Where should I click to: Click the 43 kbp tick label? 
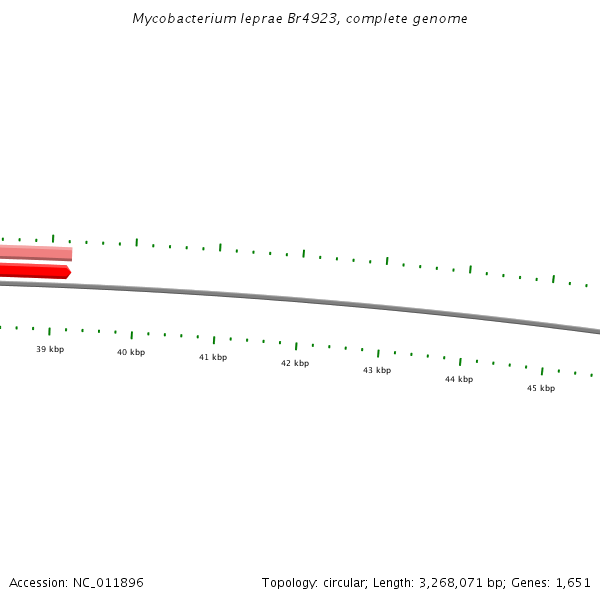(377, 370)
